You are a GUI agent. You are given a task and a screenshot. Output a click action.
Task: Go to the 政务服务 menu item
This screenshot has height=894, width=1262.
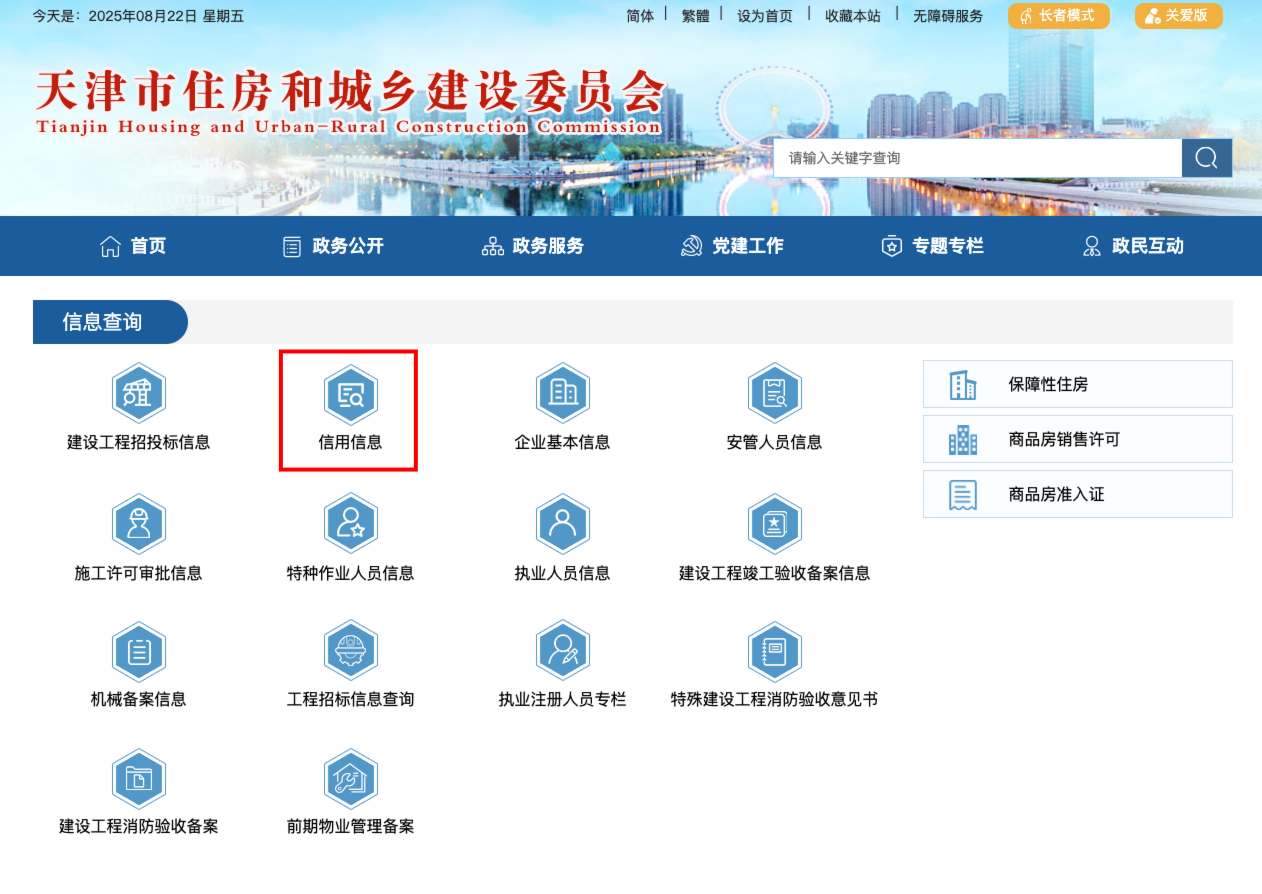coord(533,246)
